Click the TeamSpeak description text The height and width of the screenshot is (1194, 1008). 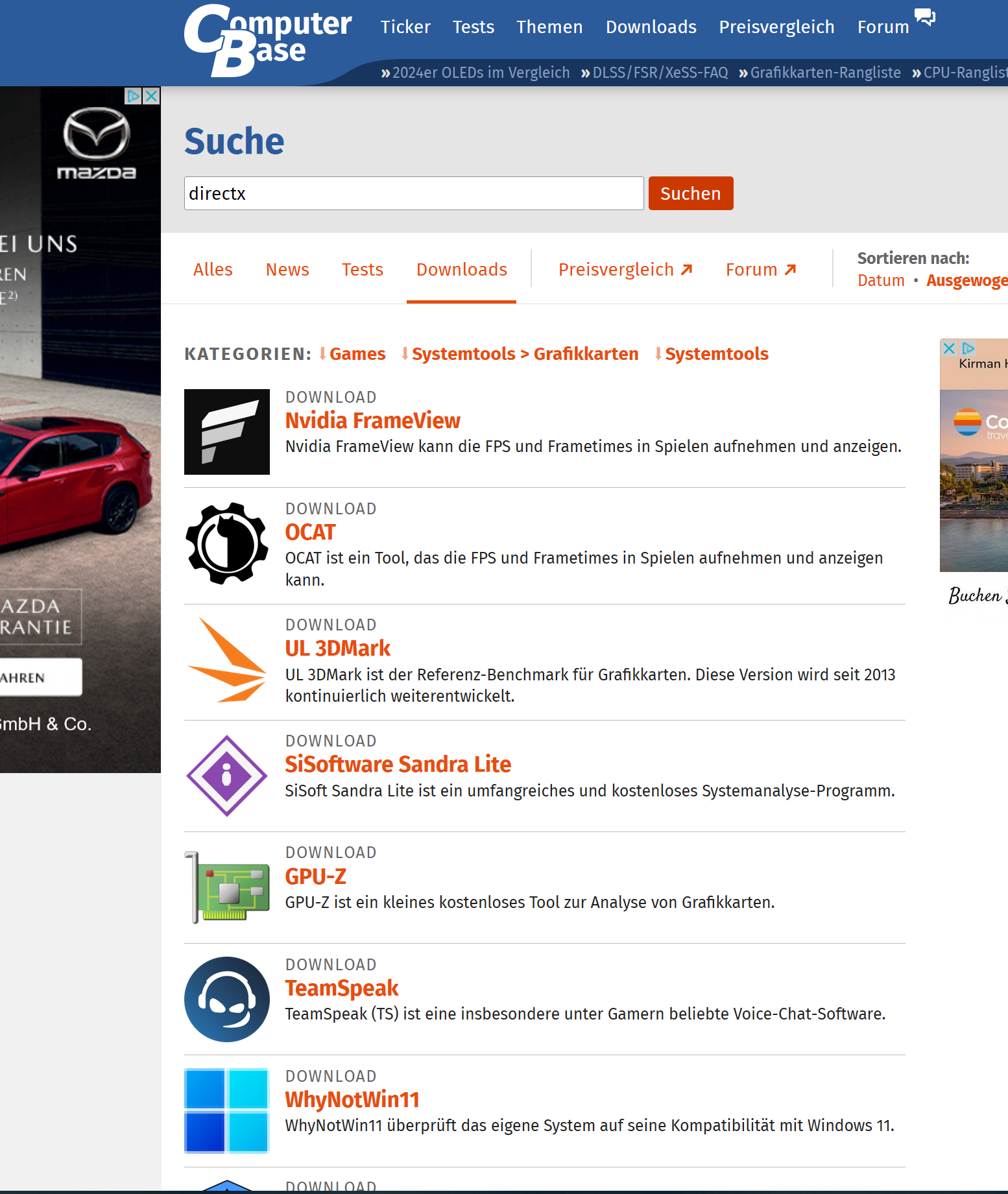point(586,1014)
